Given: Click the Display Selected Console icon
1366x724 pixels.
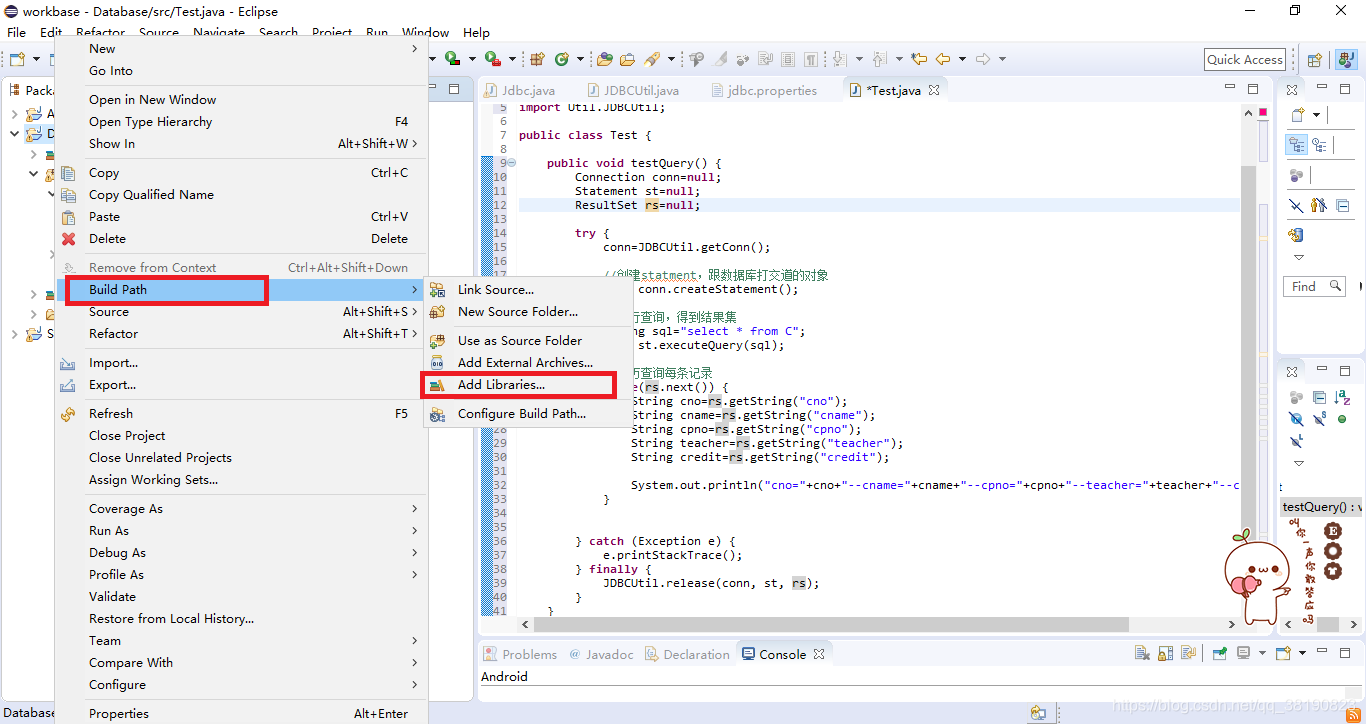Looking at the screenshot, I should coord(1243,654).
